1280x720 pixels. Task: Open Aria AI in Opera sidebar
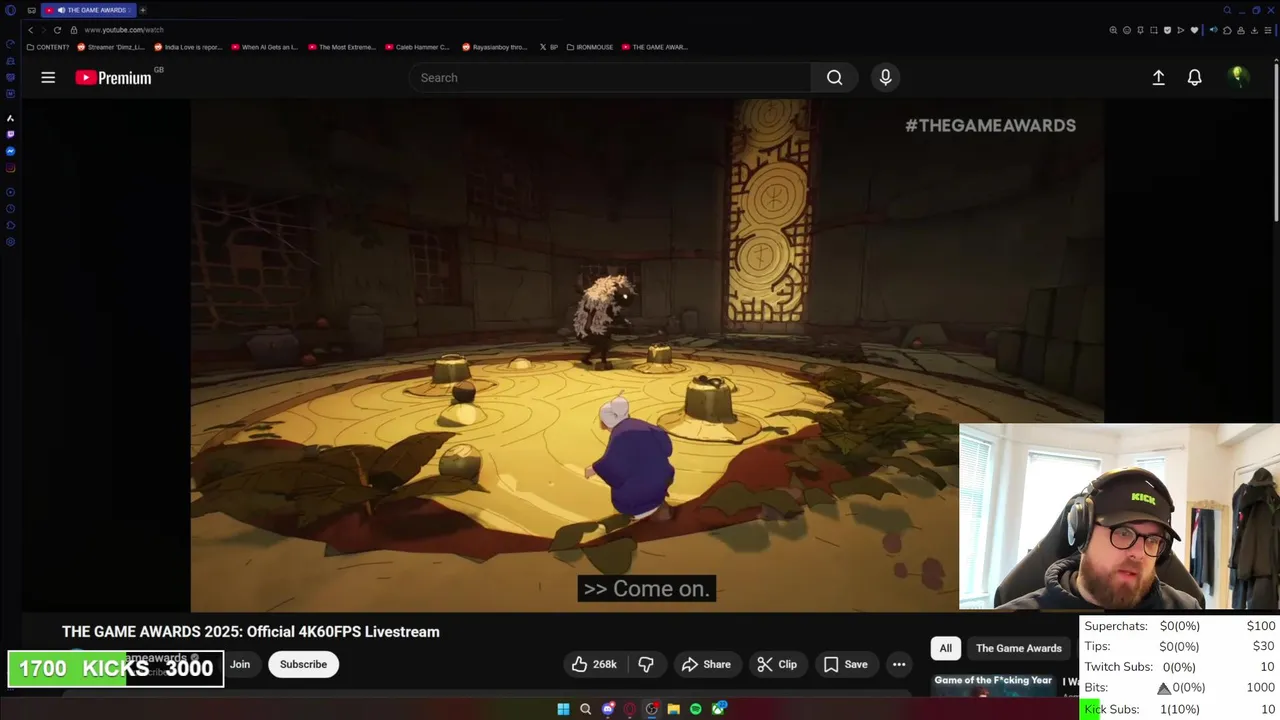point(10,118)
